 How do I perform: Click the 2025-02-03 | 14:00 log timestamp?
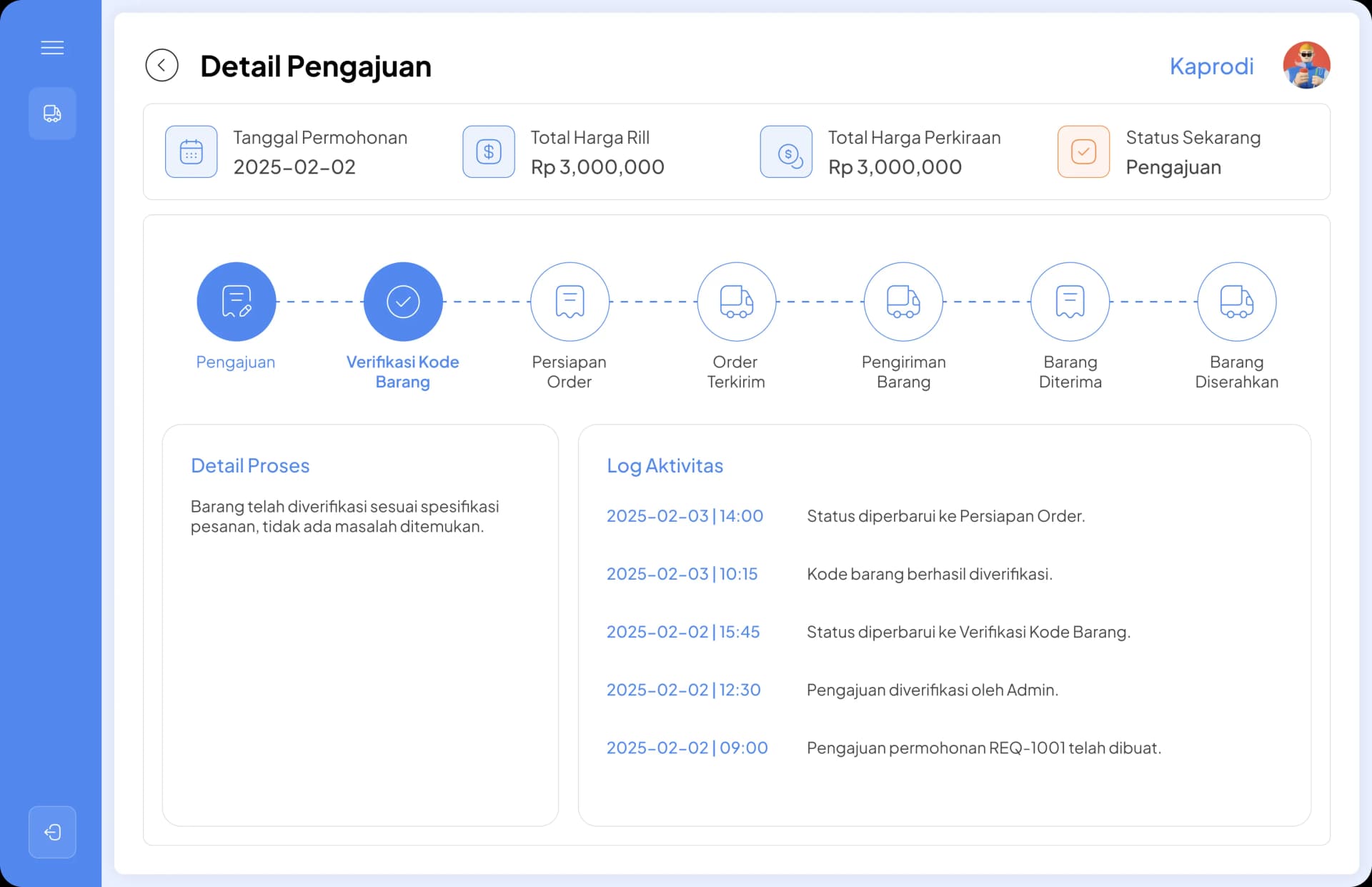click(x=685, y=516)
